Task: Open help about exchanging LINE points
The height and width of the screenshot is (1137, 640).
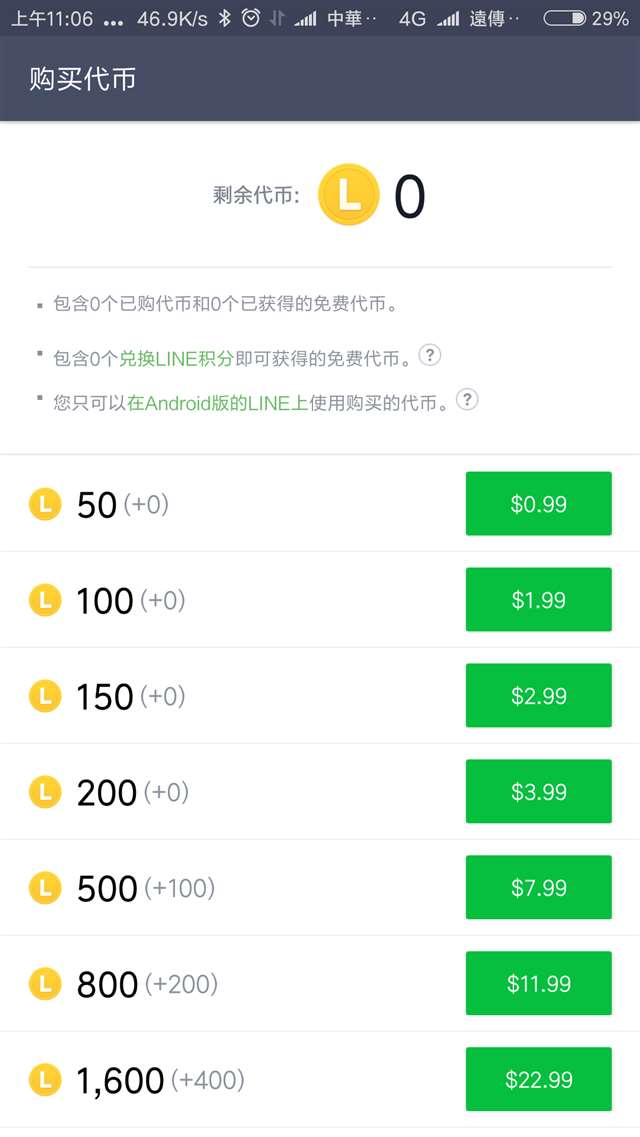Action: 429,355
